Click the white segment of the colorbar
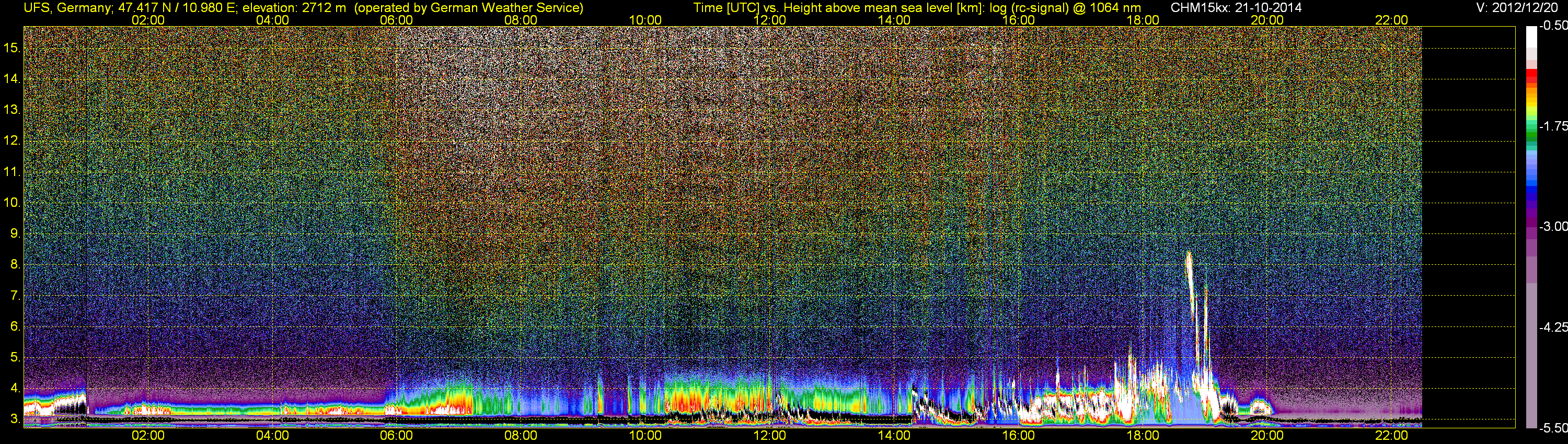This screenshot has width=1568, height=444. [x=1531, y=37]
